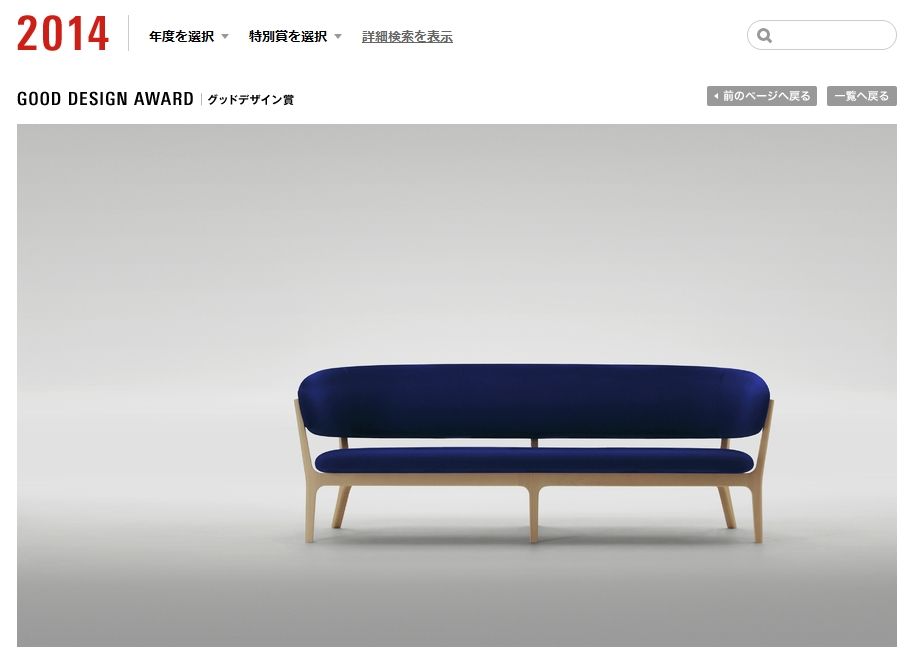Click the left arrow on 前のページへ戻る
This screenshot has width=912, height=664.
tap(716, 96)
